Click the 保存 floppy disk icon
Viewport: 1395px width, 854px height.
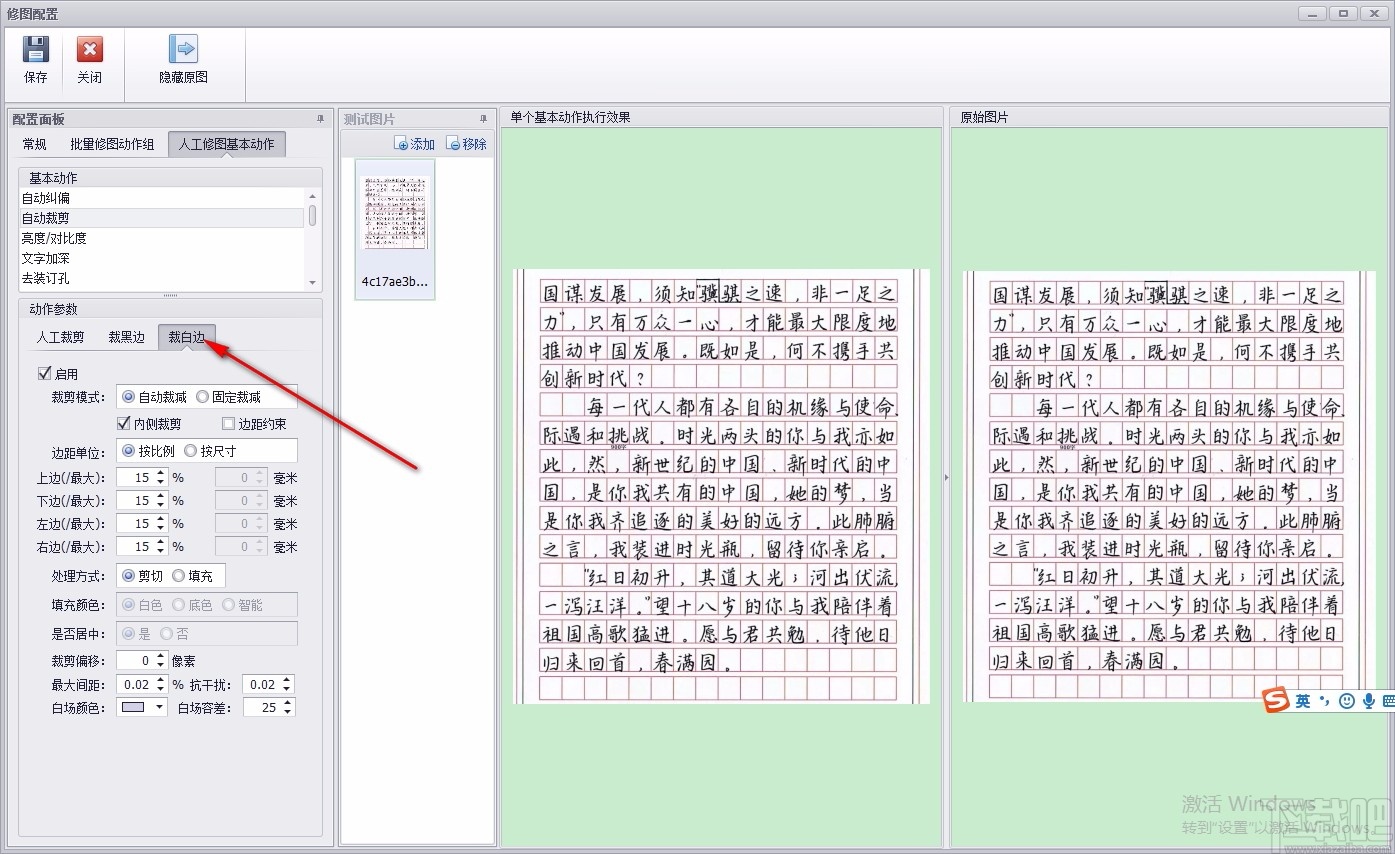tap(36, 49)
